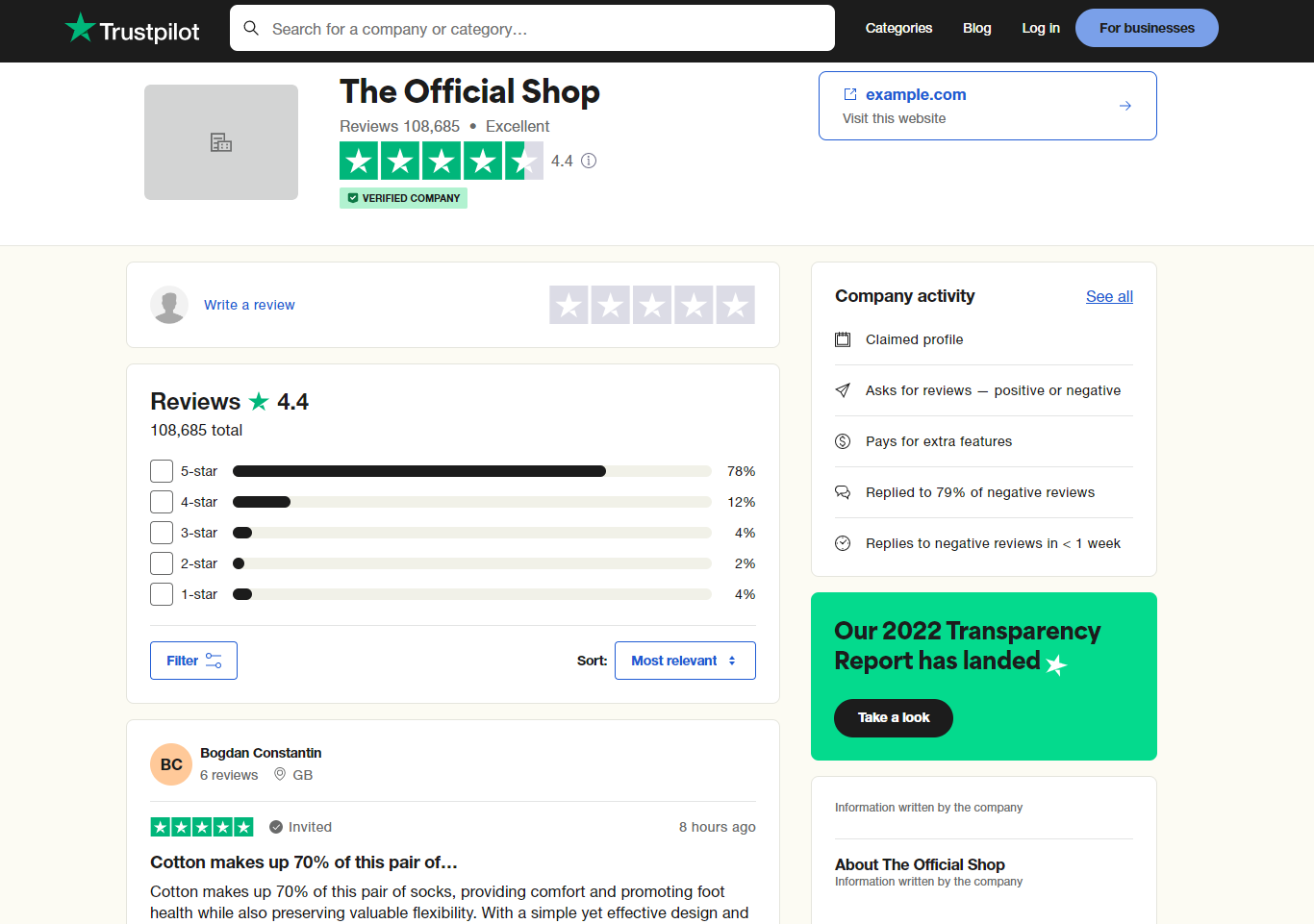
Task: Rate four stars in Write a review
Action: [694, 305]
